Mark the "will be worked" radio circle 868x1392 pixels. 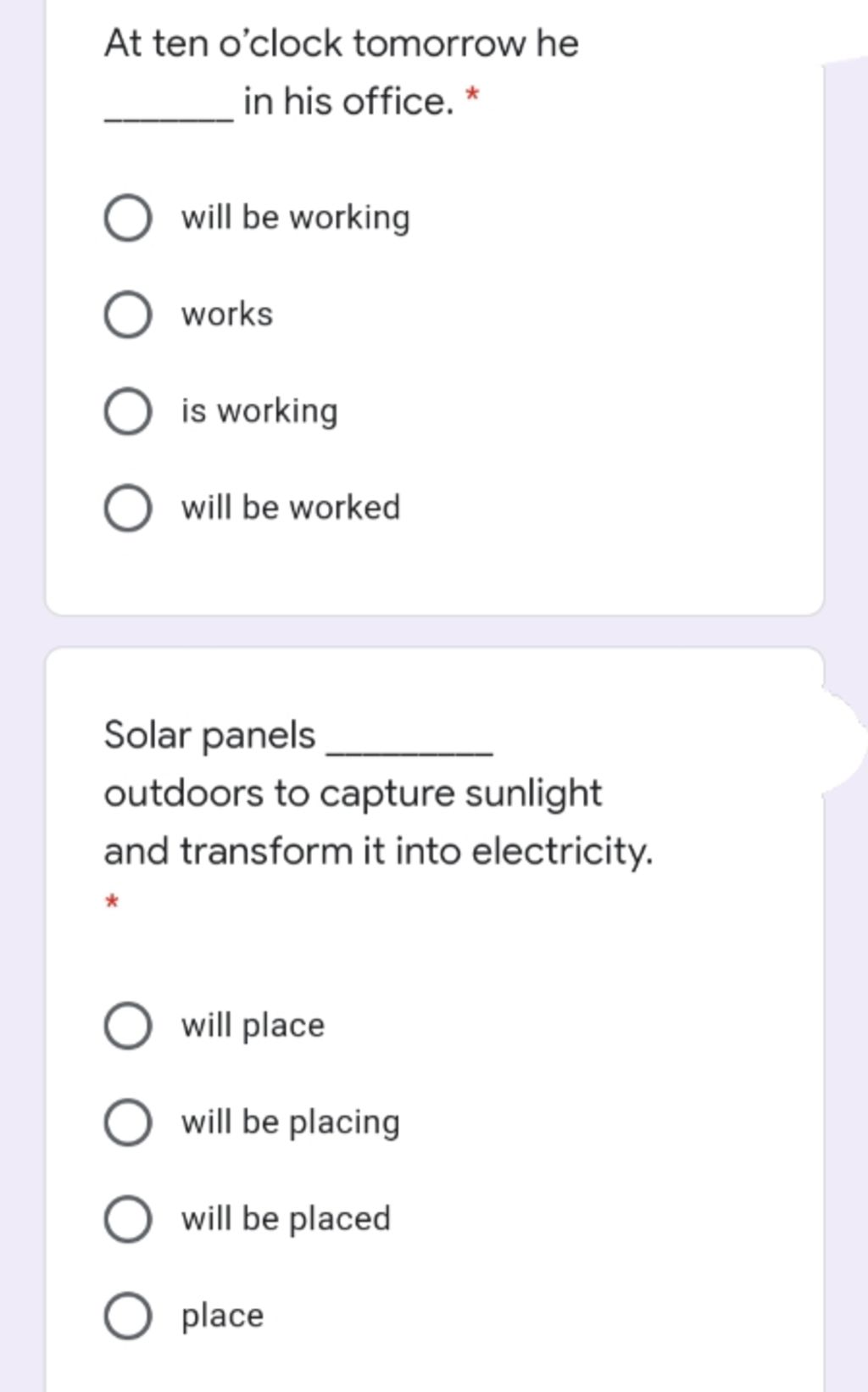pyautogui.click(x=128, y=508)
